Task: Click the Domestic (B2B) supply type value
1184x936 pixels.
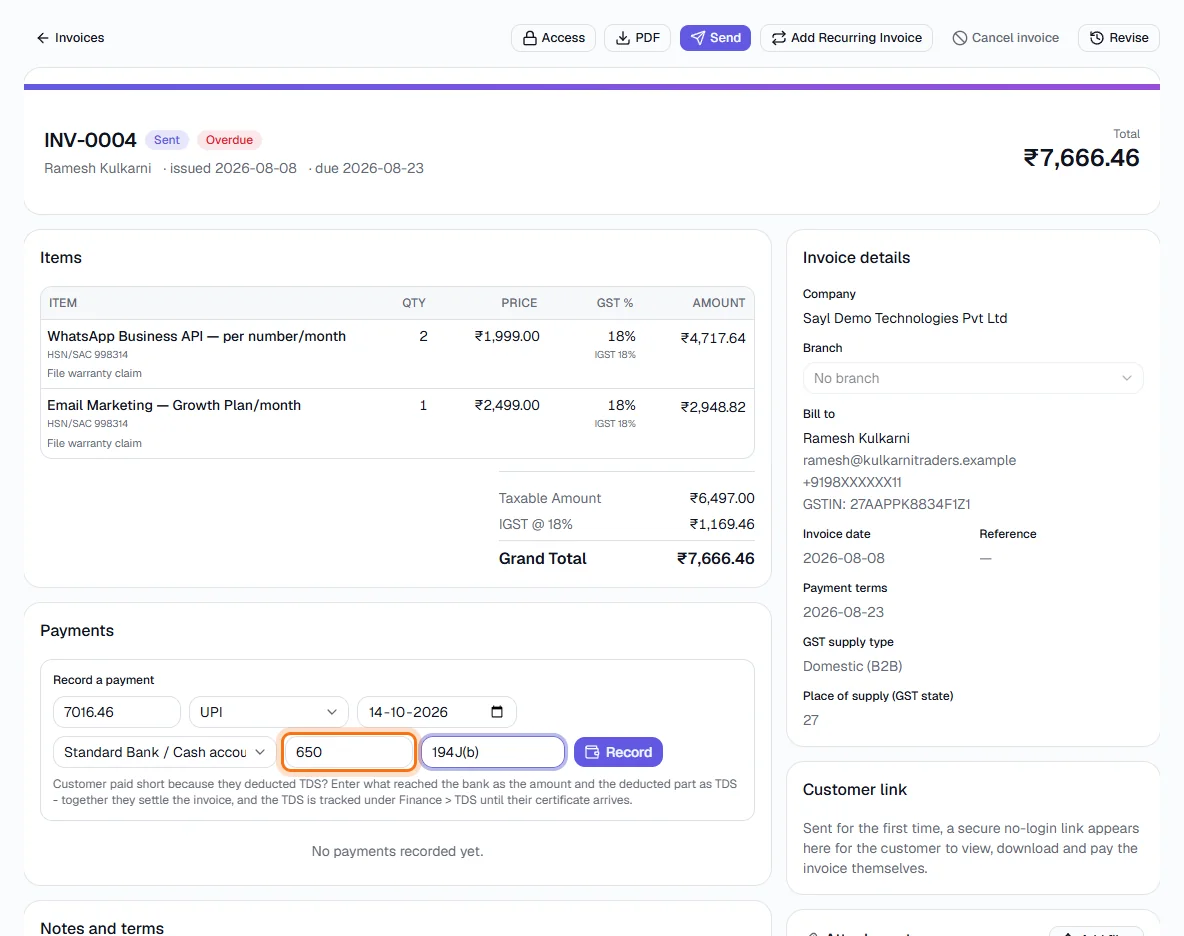Action: [x=853, y=667]
